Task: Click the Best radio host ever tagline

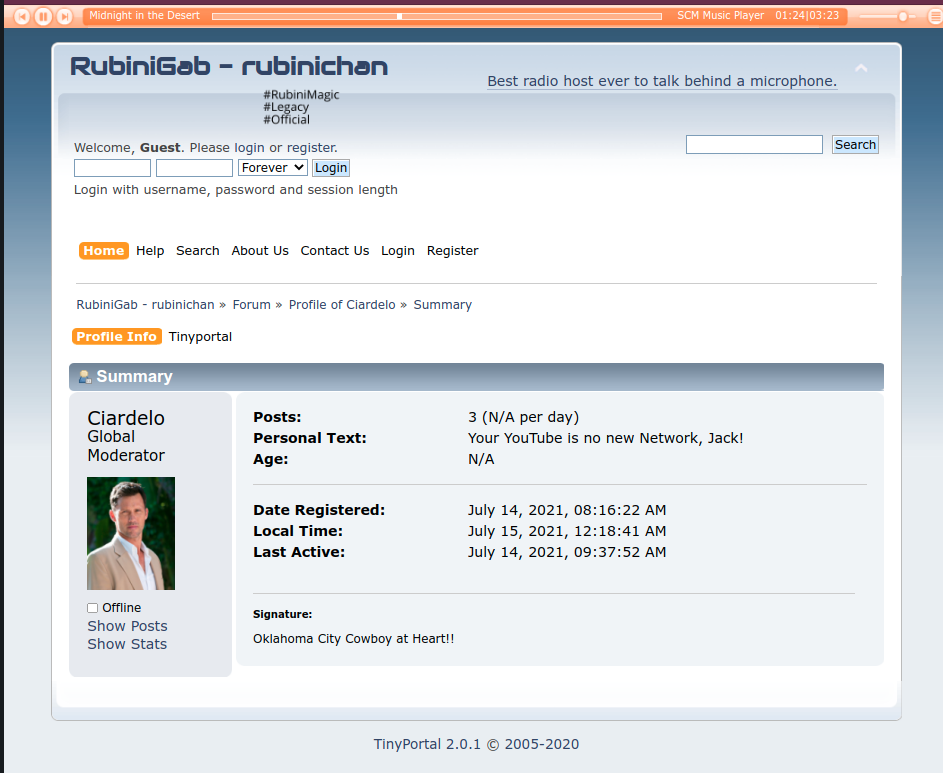Action: point(662,81)
